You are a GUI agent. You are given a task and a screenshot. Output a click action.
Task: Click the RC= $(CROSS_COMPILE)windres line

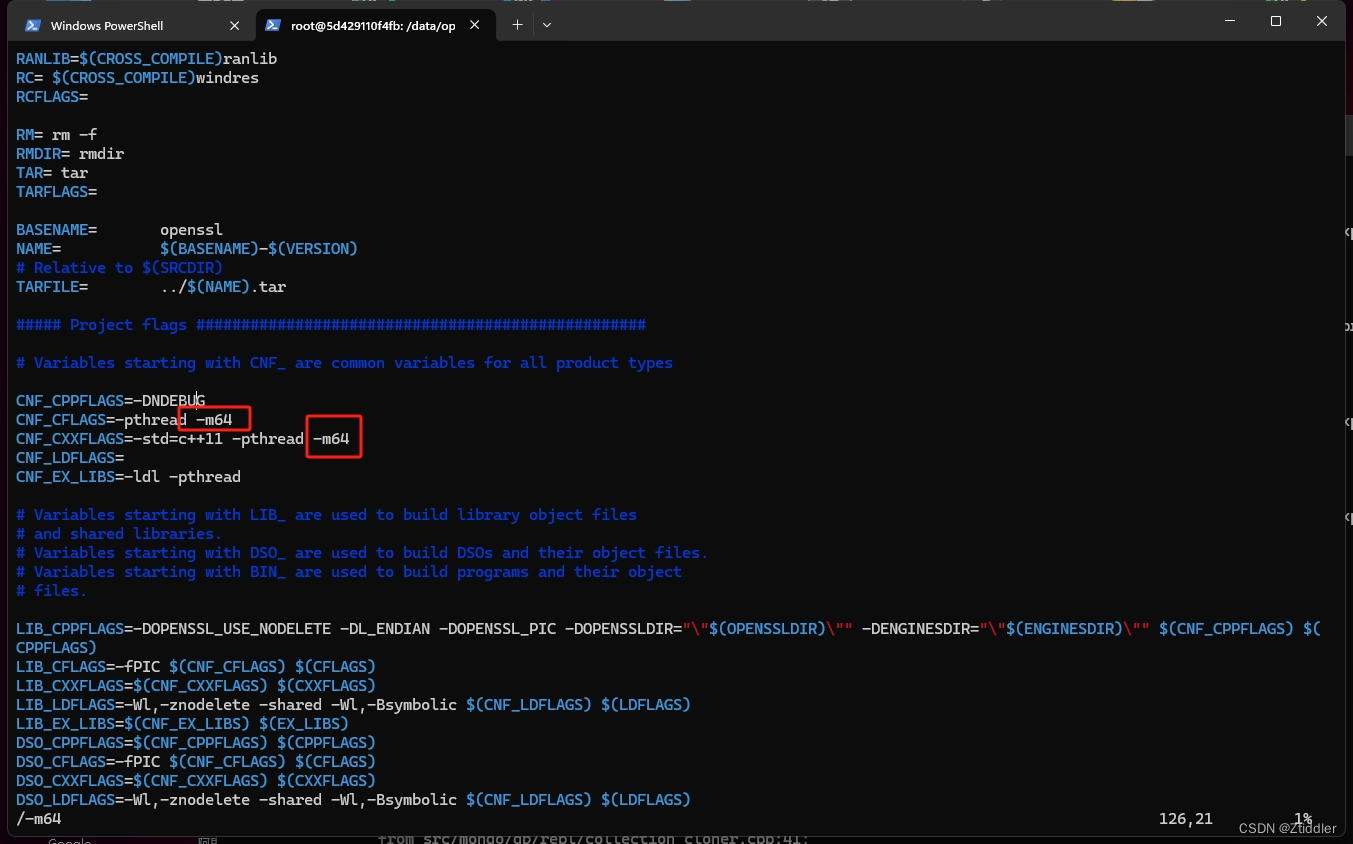[137, 78]
